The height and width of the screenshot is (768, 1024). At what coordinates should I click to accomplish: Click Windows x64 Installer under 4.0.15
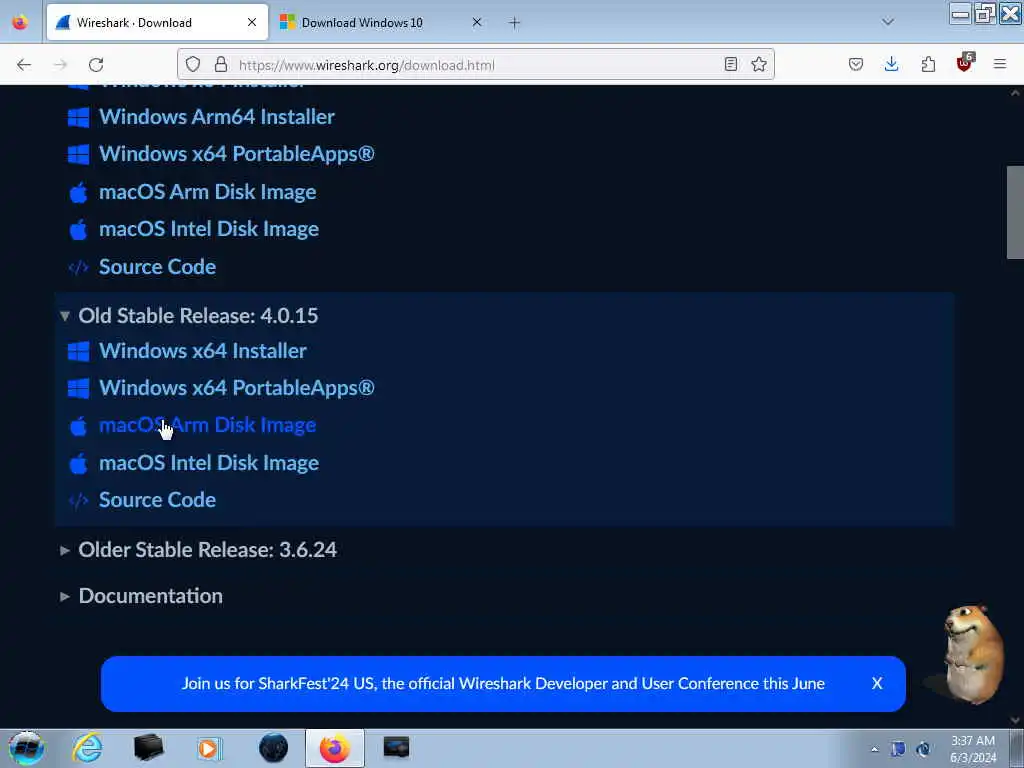pos(202,351)
